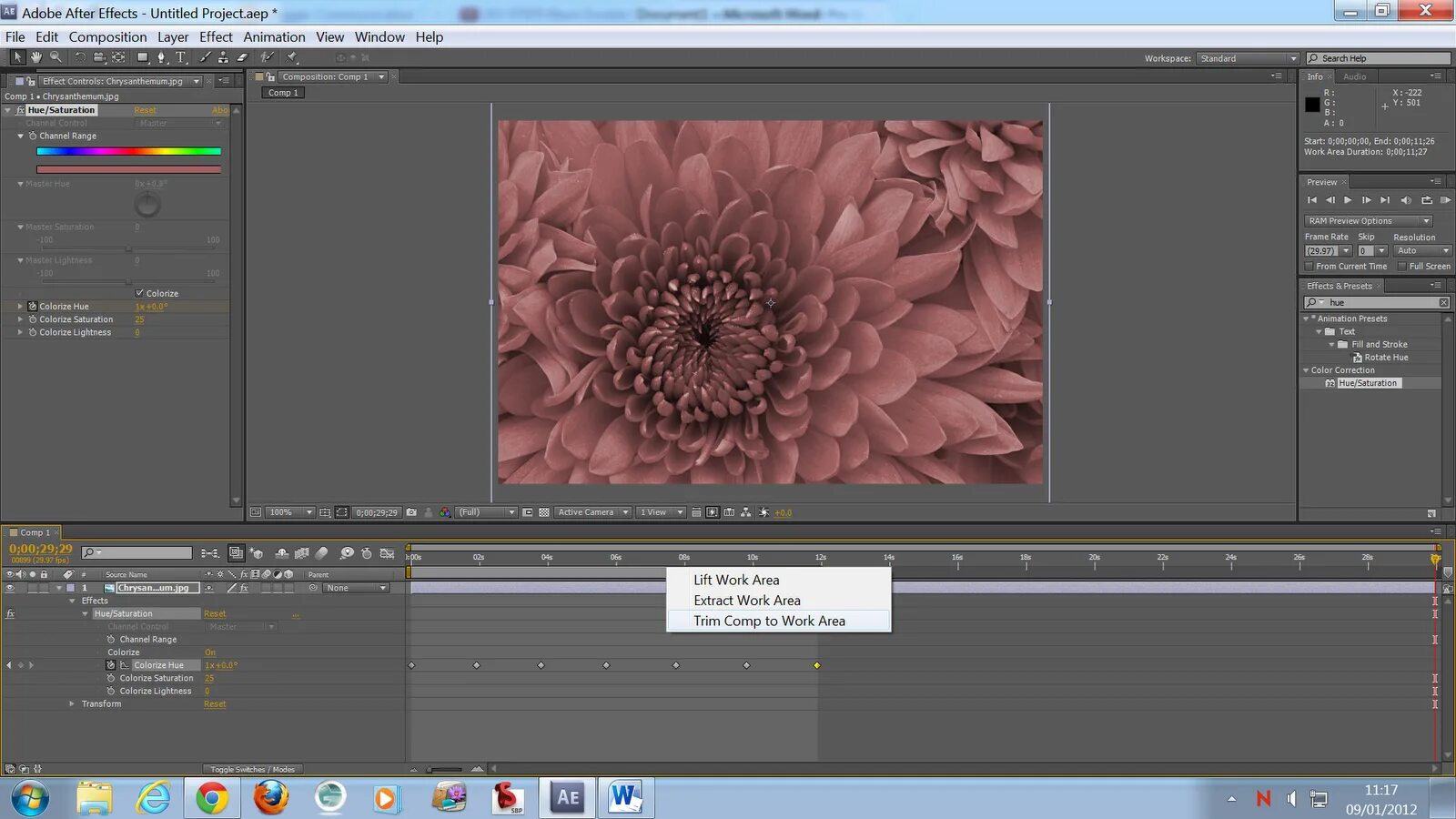
Task: Select the Pen tool
Action: pos(162,57)
